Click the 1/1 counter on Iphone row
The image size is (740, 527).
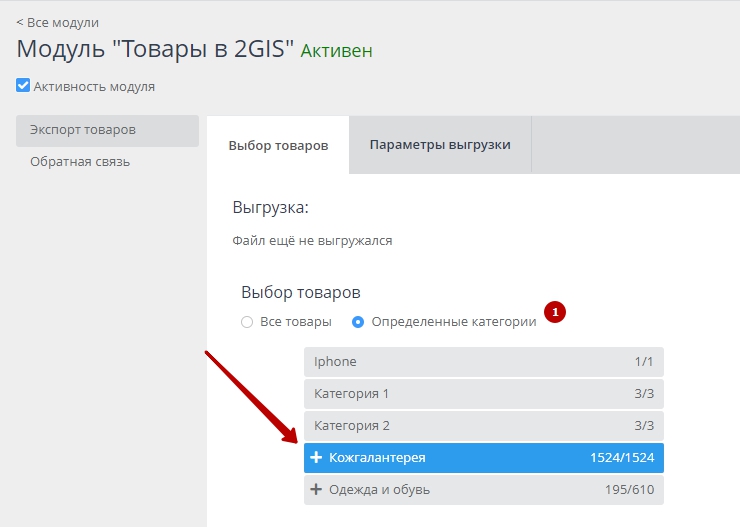tap(643, 362)
